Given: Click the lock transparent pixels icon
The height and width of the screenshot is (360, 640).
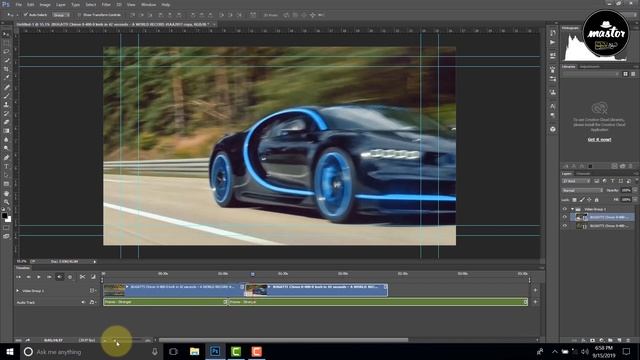Looking at the screenshot, I should click(575, 200).
